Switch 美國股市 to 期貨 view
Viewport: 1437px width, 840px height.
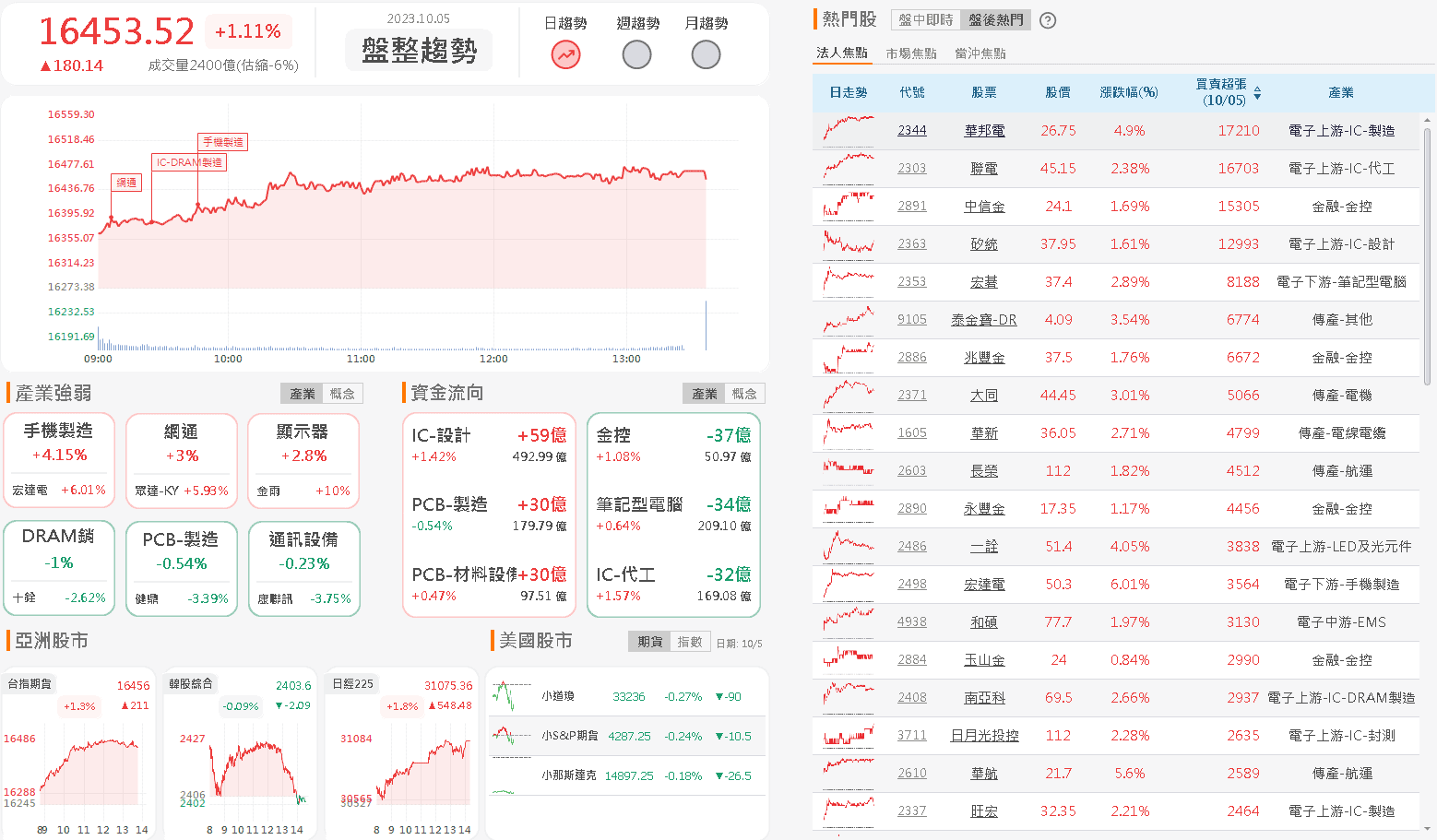coord(650,642)
